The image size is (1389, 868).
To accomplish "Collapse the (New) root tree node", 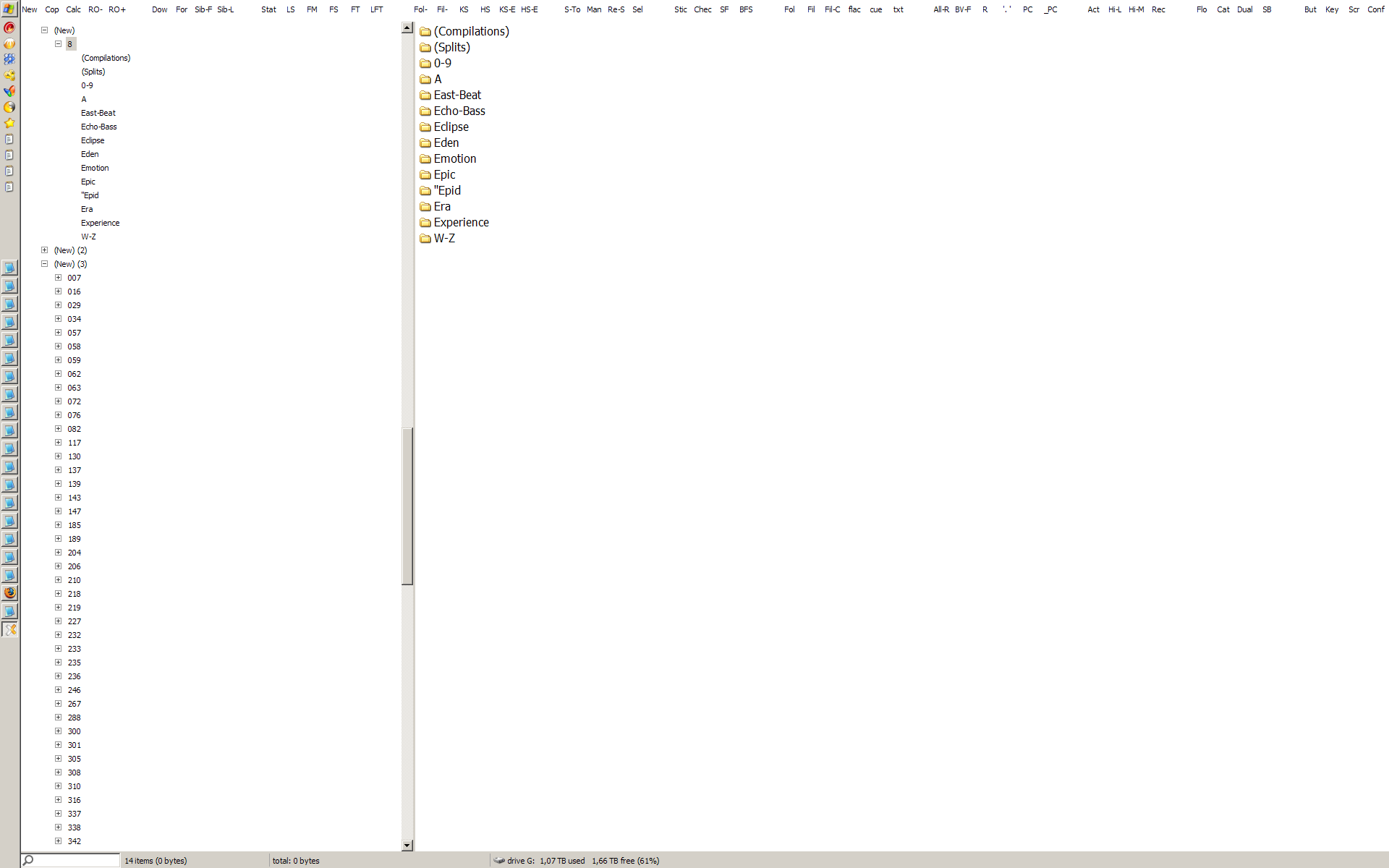I will 44,30.
